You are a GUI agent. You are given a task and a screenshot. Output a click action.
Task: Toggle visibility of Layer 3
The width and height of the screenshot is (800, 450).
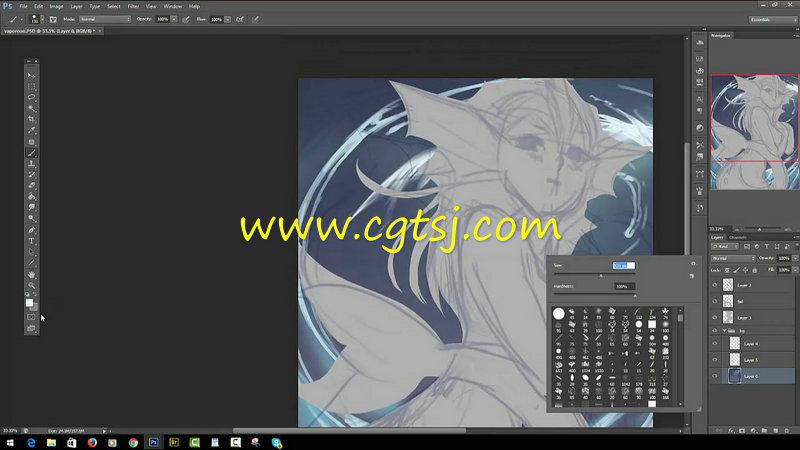pyautogui.click(x=714, y=317)
